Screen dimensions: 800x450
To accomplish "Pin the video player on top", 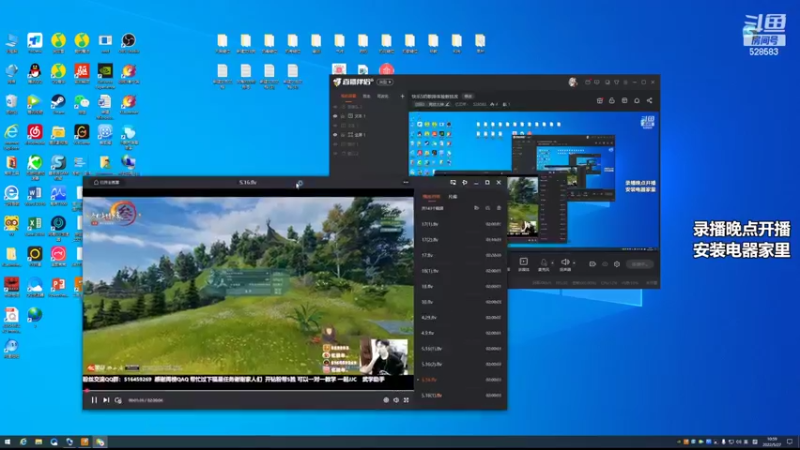I will [x=464, y=182].
